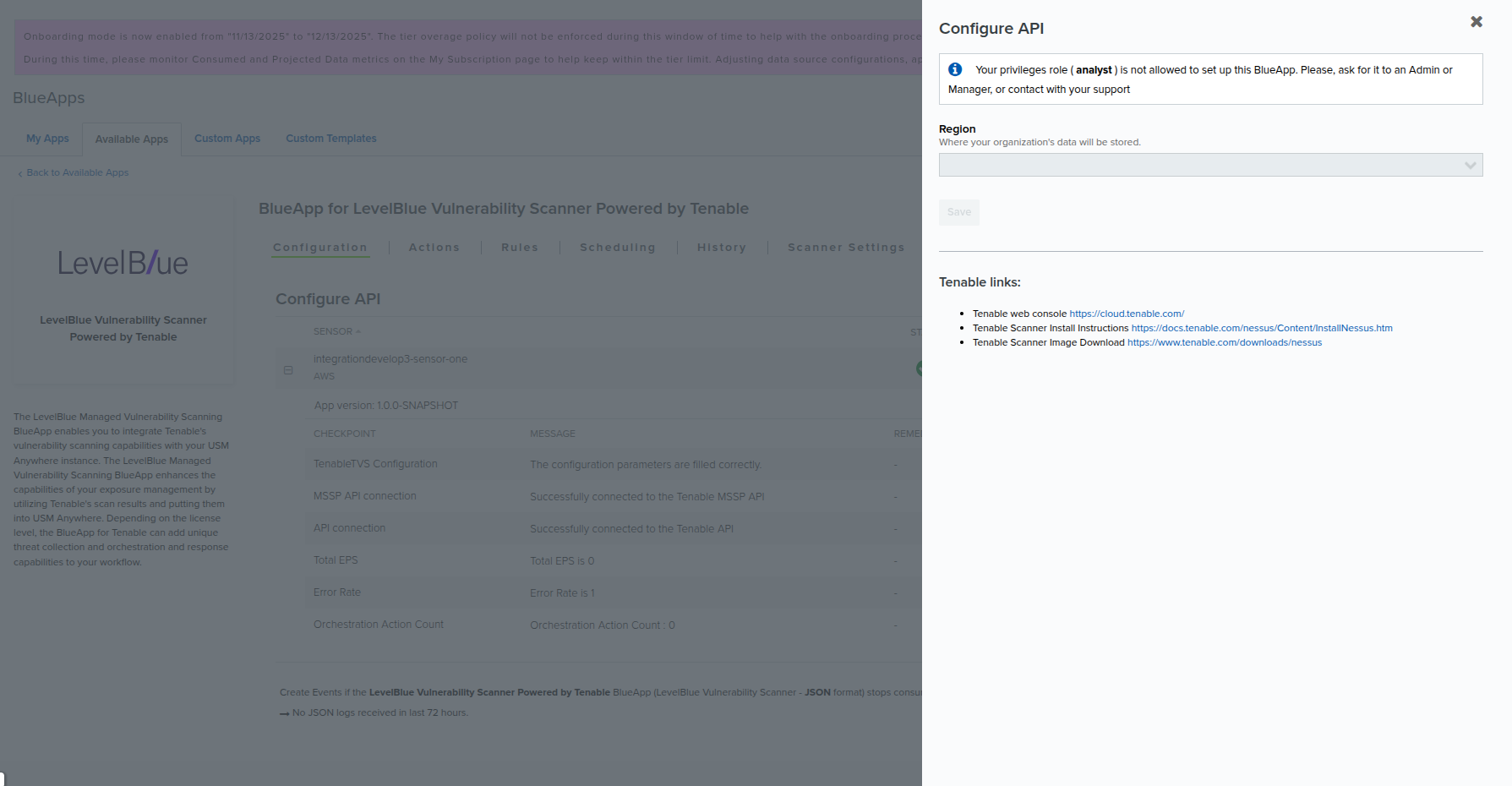Open the Scheduling sub-tab

pos(618,248)
